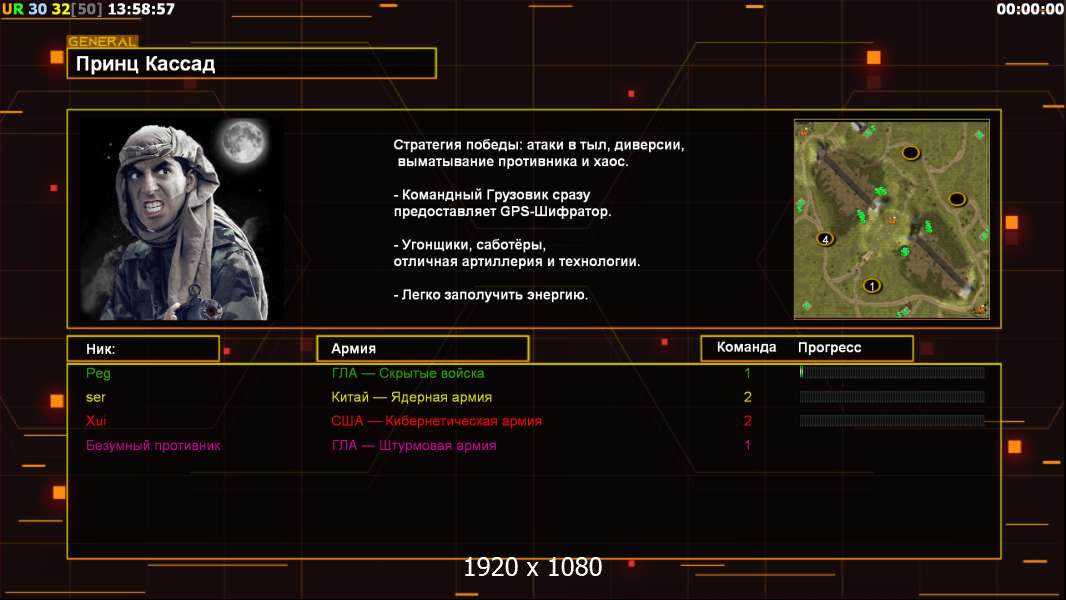Select the Армия column header
Image resolution: width=1066 pixels, height=600 pixels.
tap(423, 349)
